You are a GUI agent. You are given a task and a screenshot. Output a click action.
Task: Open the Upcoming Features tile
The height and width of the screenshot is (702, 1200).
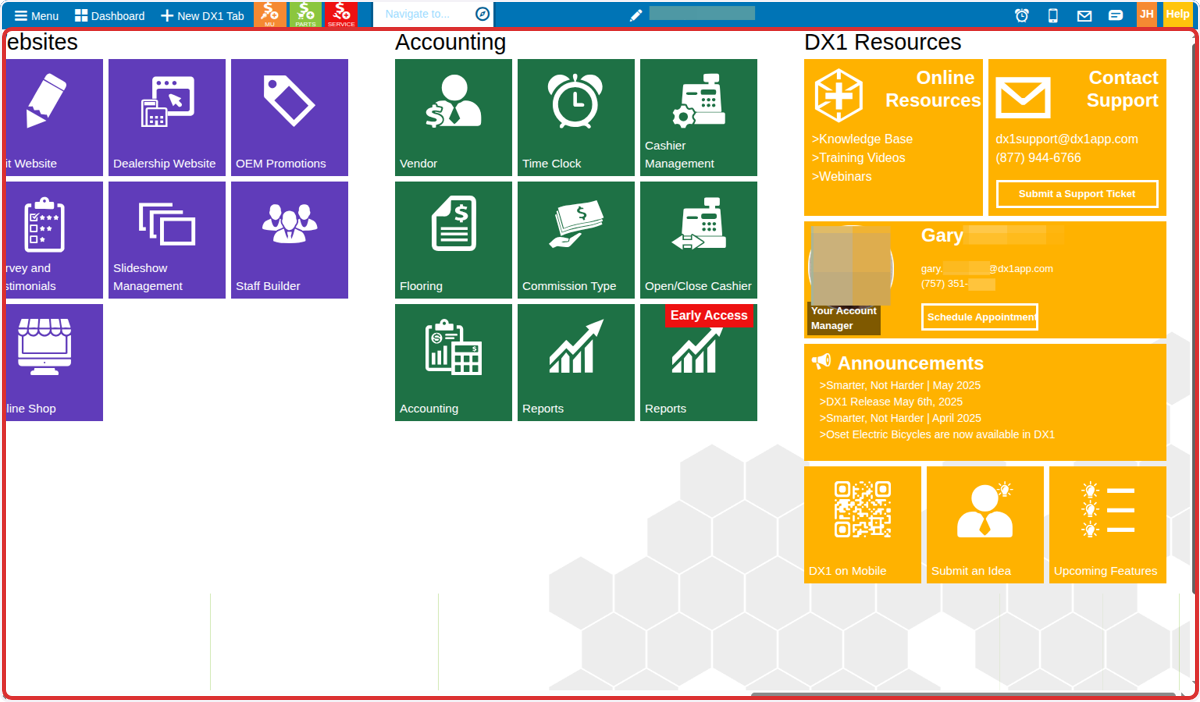point(1107,525)
